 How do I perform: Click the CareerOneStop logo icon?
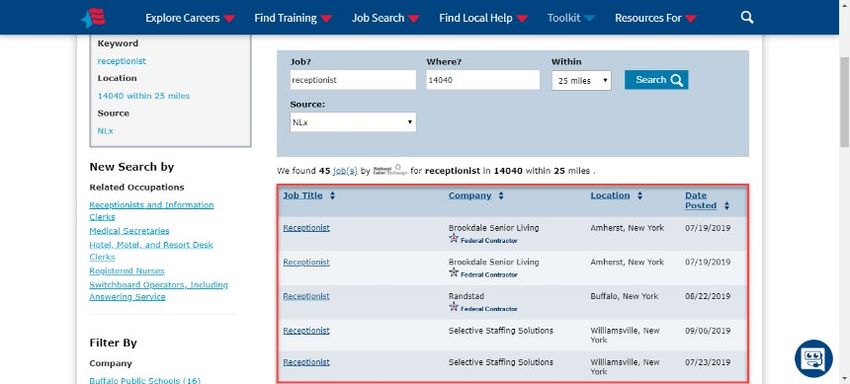[x=93, y=17]
